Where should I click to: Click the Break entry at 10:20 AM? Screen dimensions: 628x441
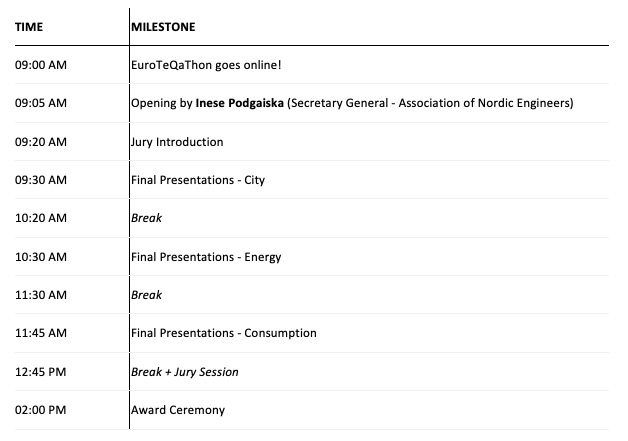coord(146,218)
